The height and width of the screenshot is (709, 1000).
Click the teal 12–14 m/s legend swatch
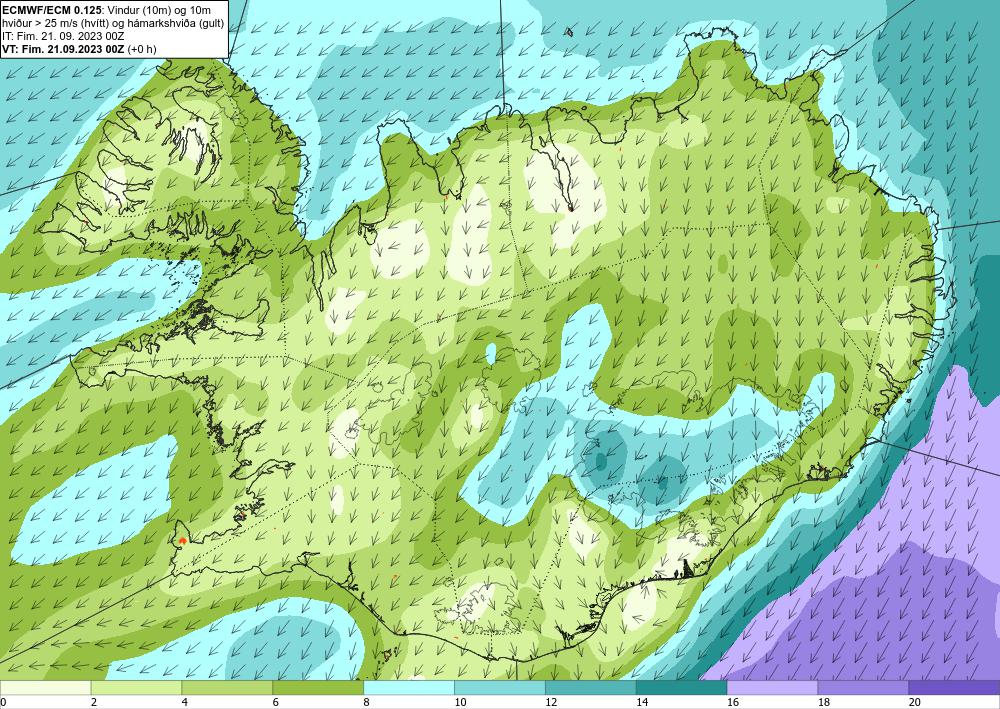[x=591, y=687]
